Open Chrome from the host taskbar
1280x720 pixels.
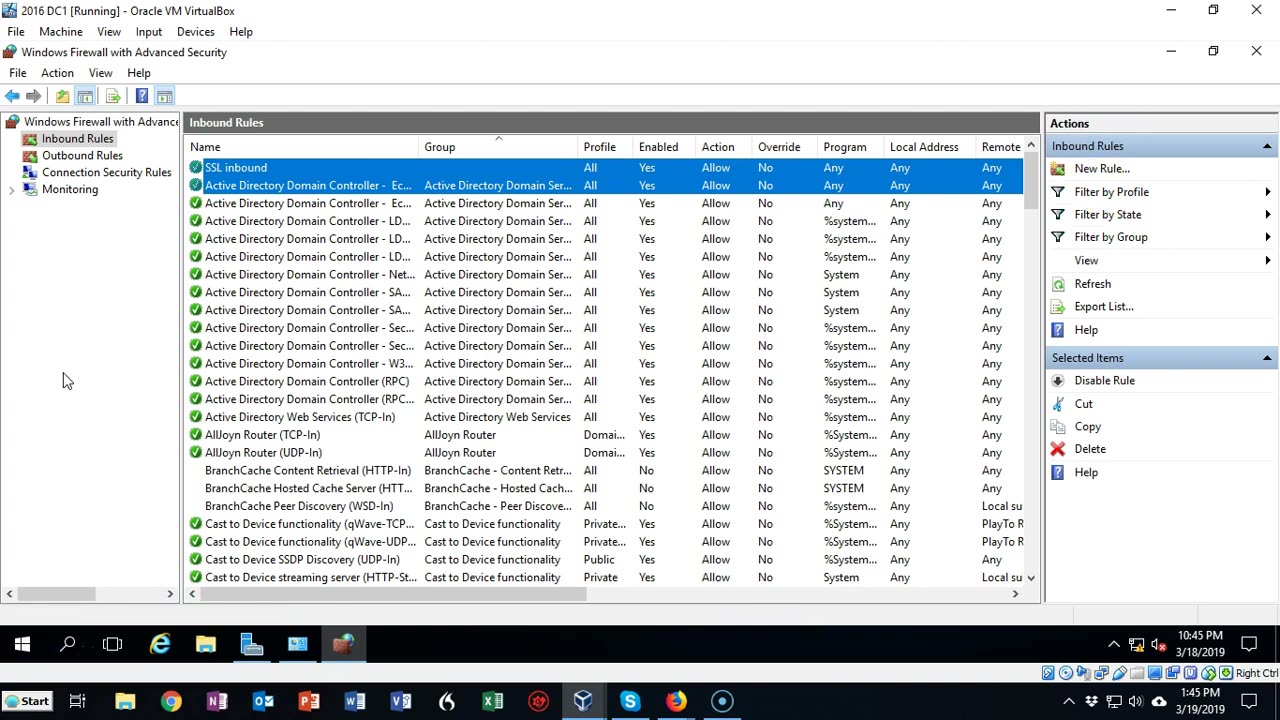click(171, 702)
